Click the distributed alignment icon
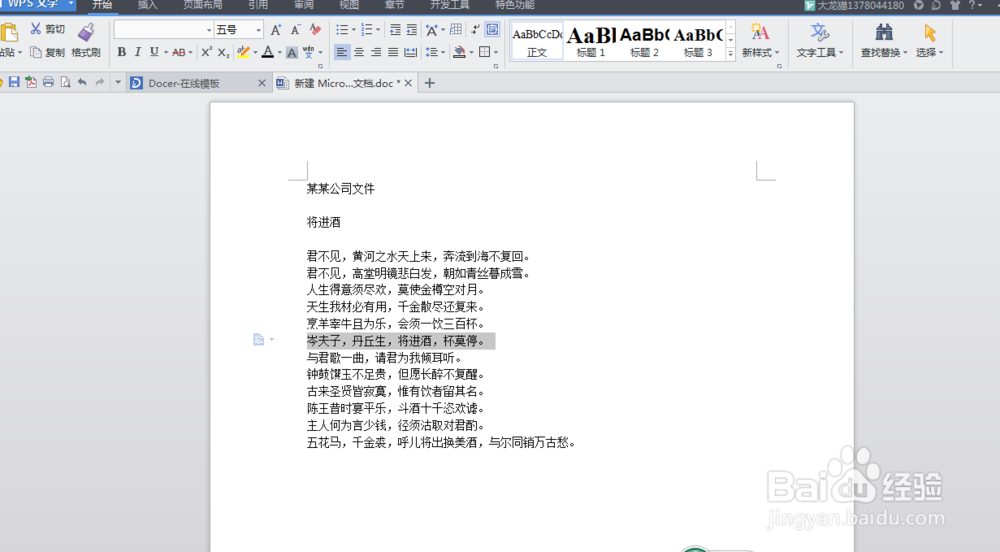This screenshot has width=1000, height=552. [x=411, y=52]
